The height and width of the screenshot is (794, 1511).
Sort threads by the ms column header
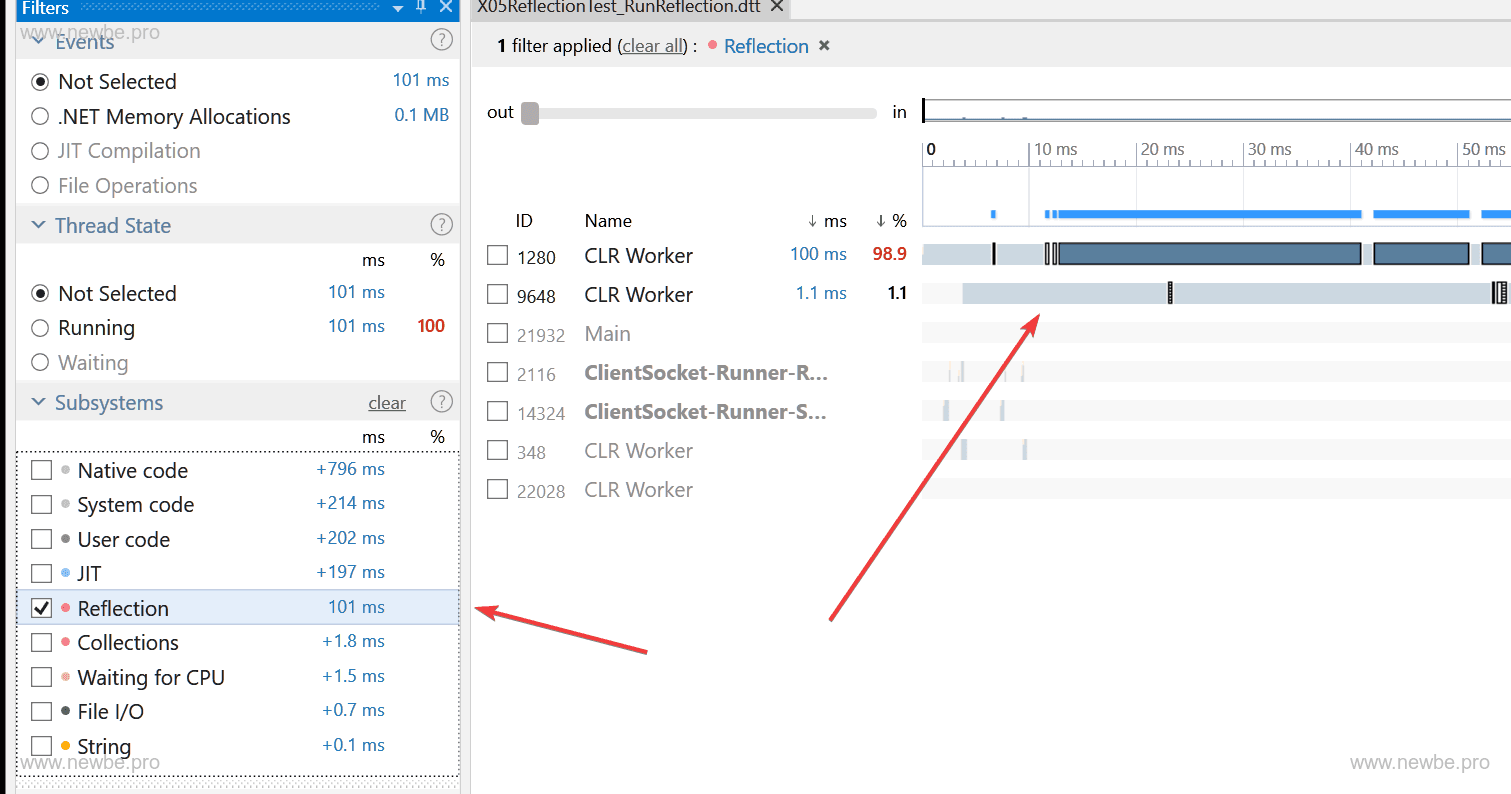(828, 221)
